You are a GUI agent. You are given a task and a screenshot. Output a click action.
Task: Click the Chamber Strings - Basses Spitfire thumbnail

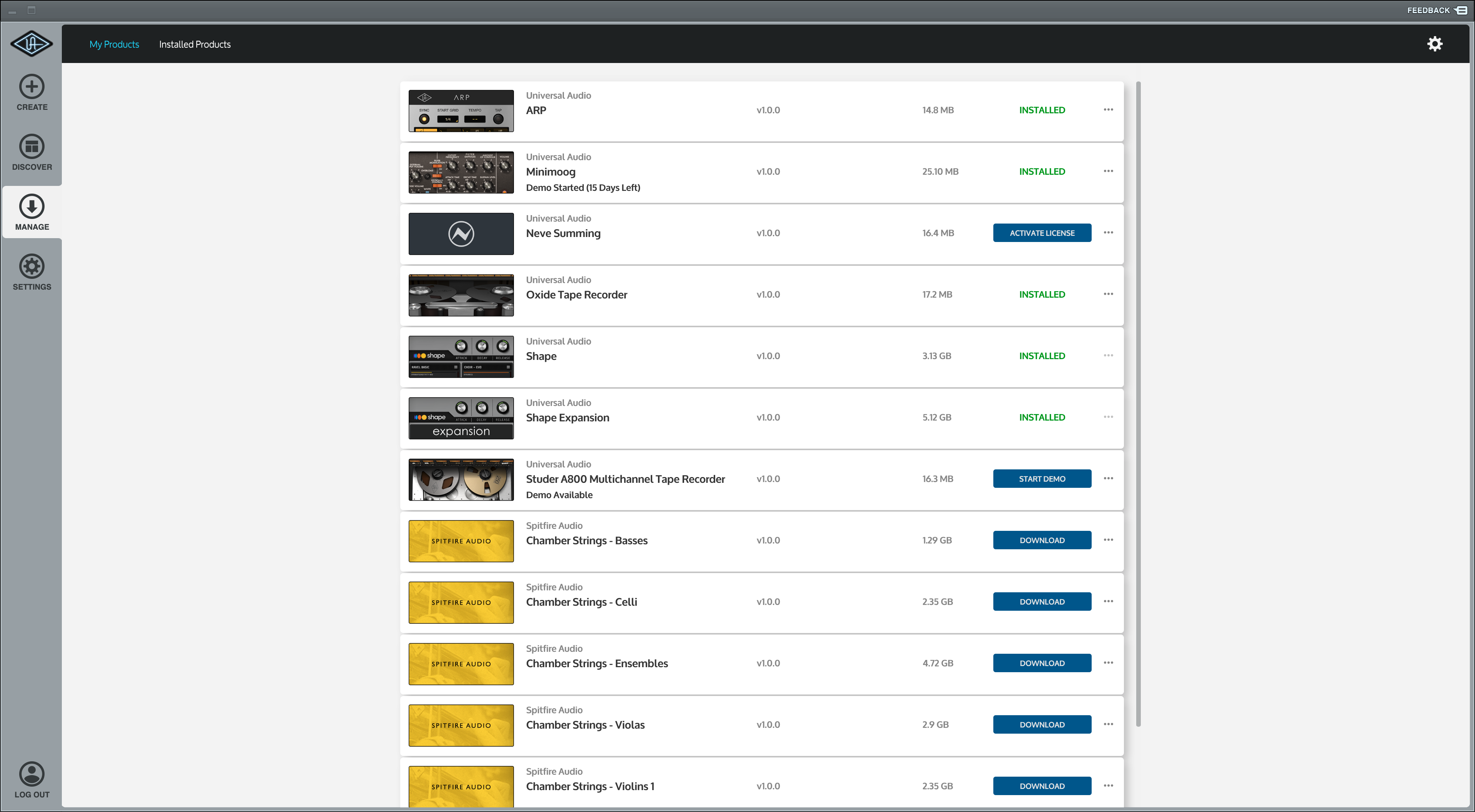(461, 541)
